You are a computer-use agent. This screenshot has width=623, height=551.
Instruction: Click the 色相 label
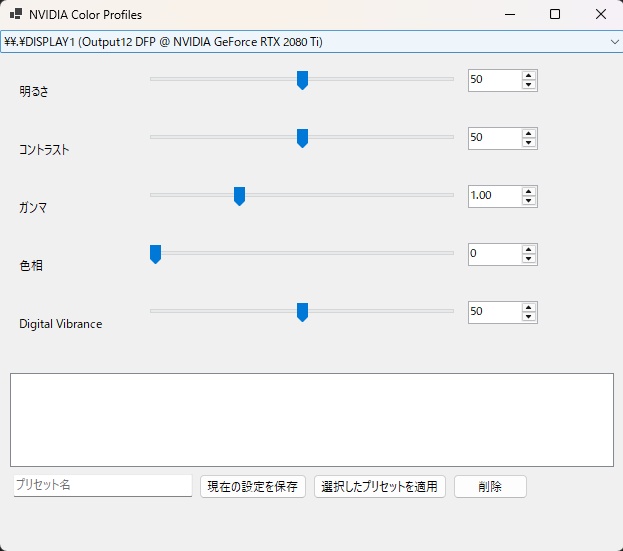tap(31, 265)
